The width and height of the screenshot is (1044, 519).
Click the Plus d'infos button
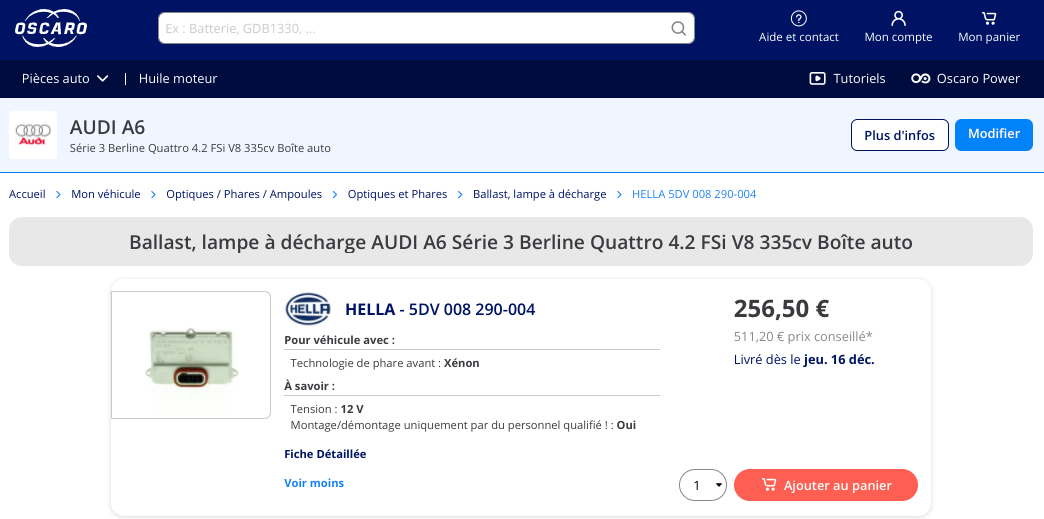899,135
